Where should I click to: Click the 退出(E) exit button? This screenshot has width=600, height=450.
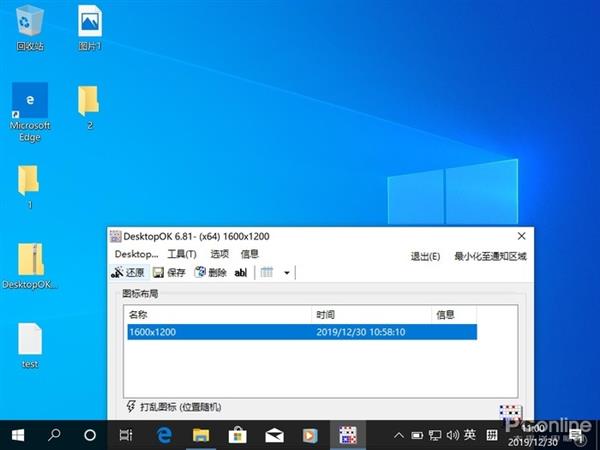pos(425,256)
